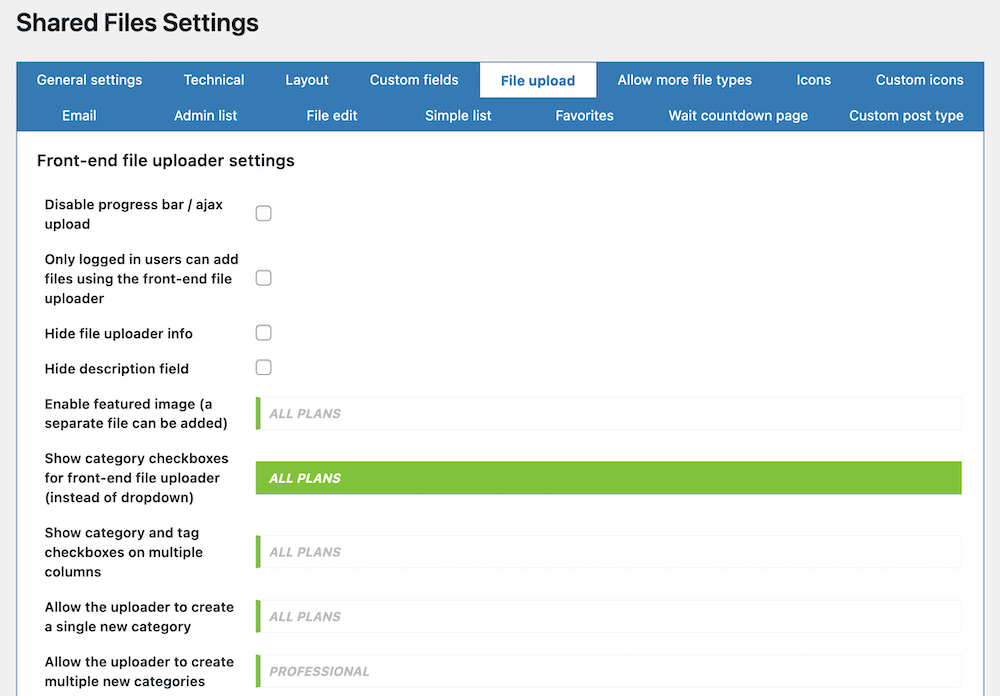Click the Hide file uploader info label

(x=119, y=334)
